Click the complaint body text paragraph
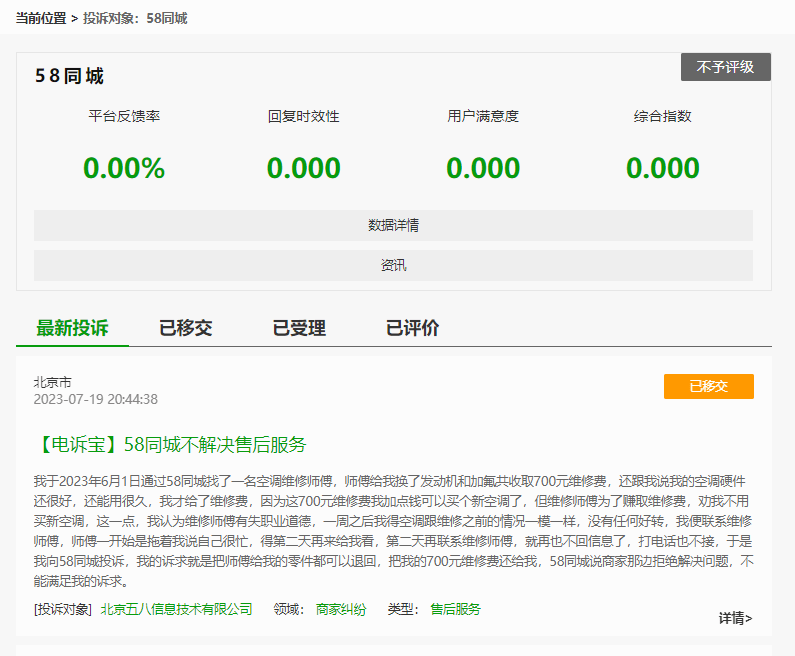The width and height of the screenshot is (795, 656). (x=393, y=530)
